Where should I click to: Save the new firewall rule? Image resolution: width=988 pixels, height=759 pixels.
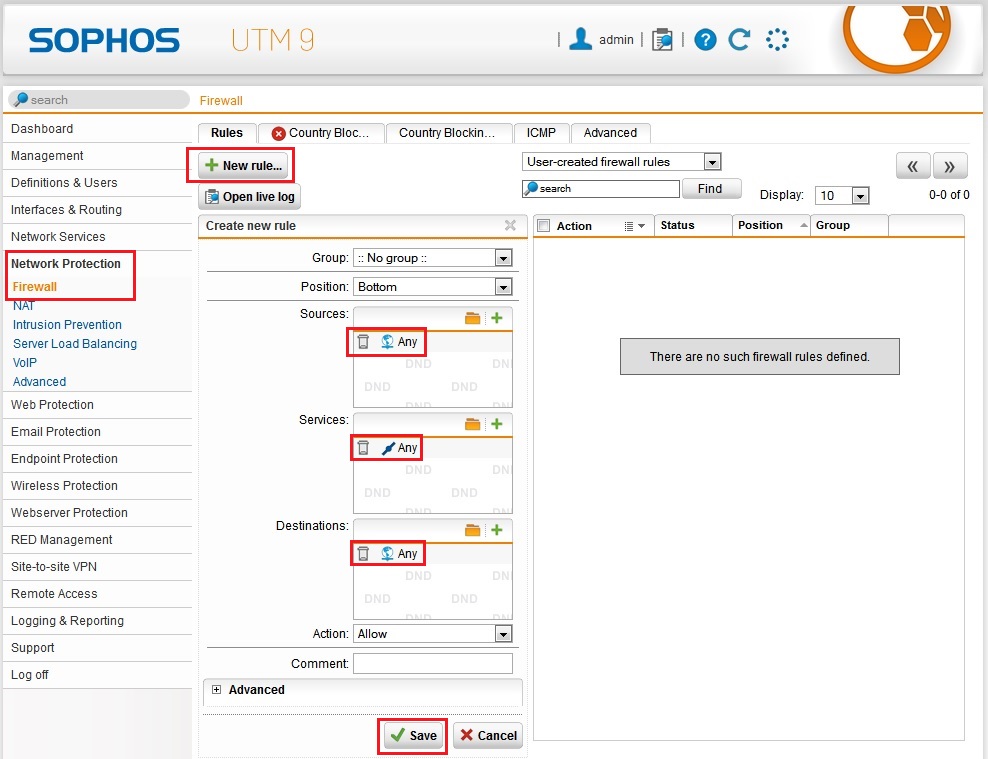(413, 735)
